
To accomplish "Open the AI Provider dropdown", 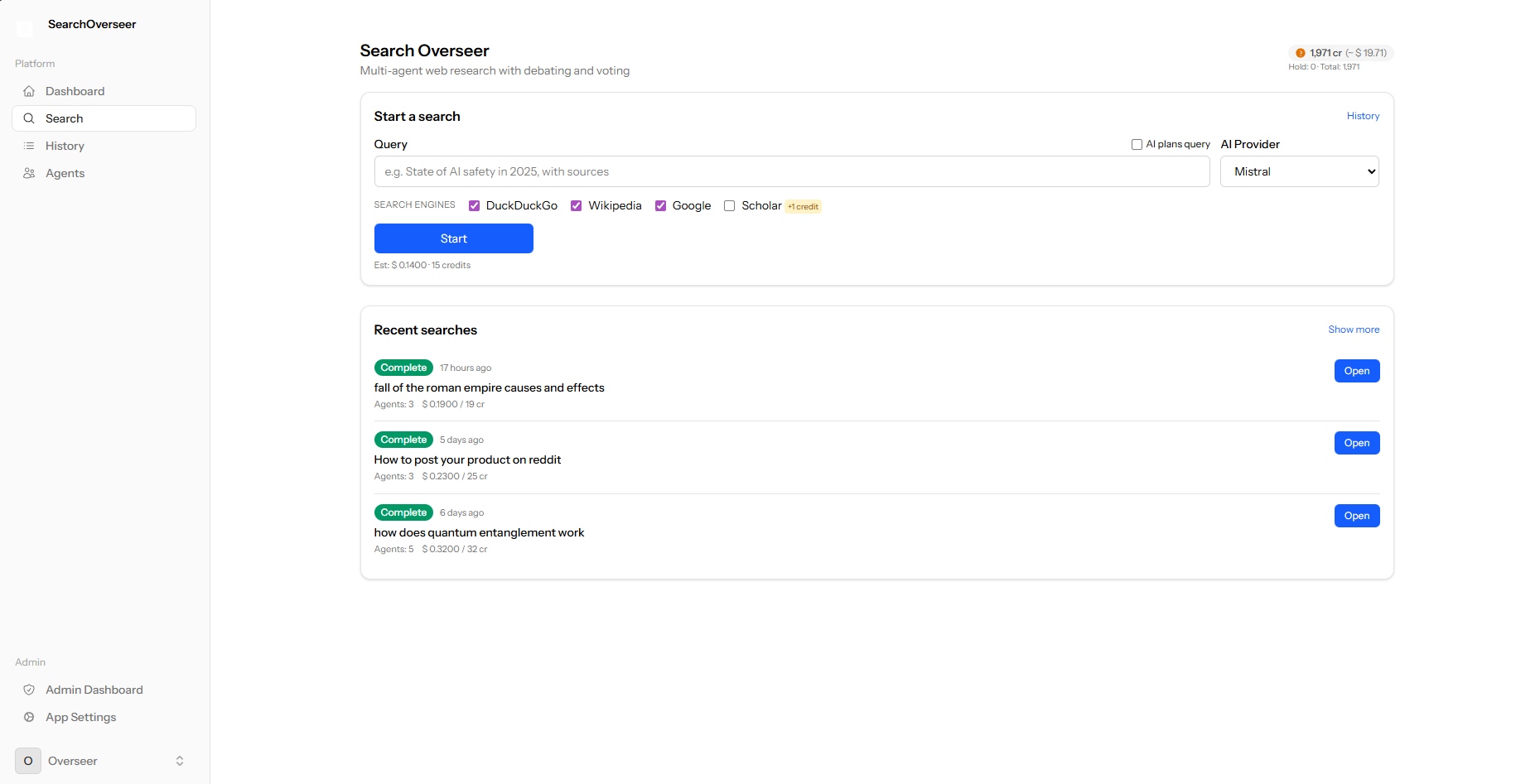I will click(x=1298, y=171).
